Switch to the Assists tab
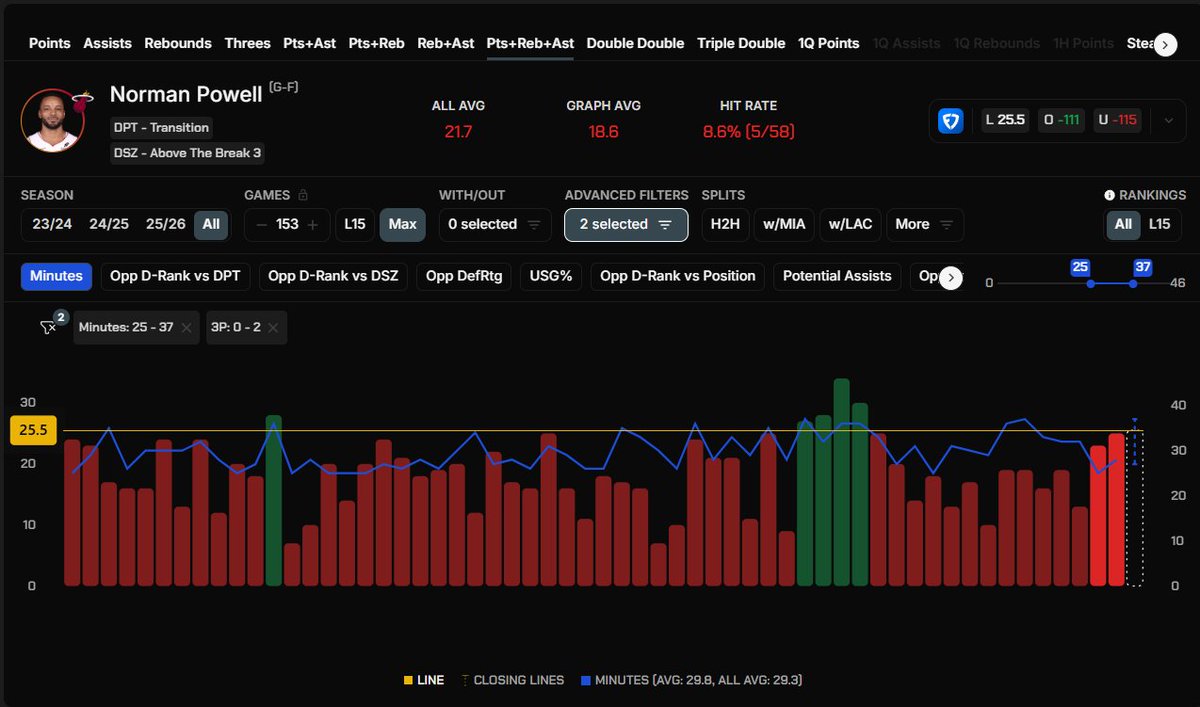1200x707 pixels. click(x=108, y=43)
